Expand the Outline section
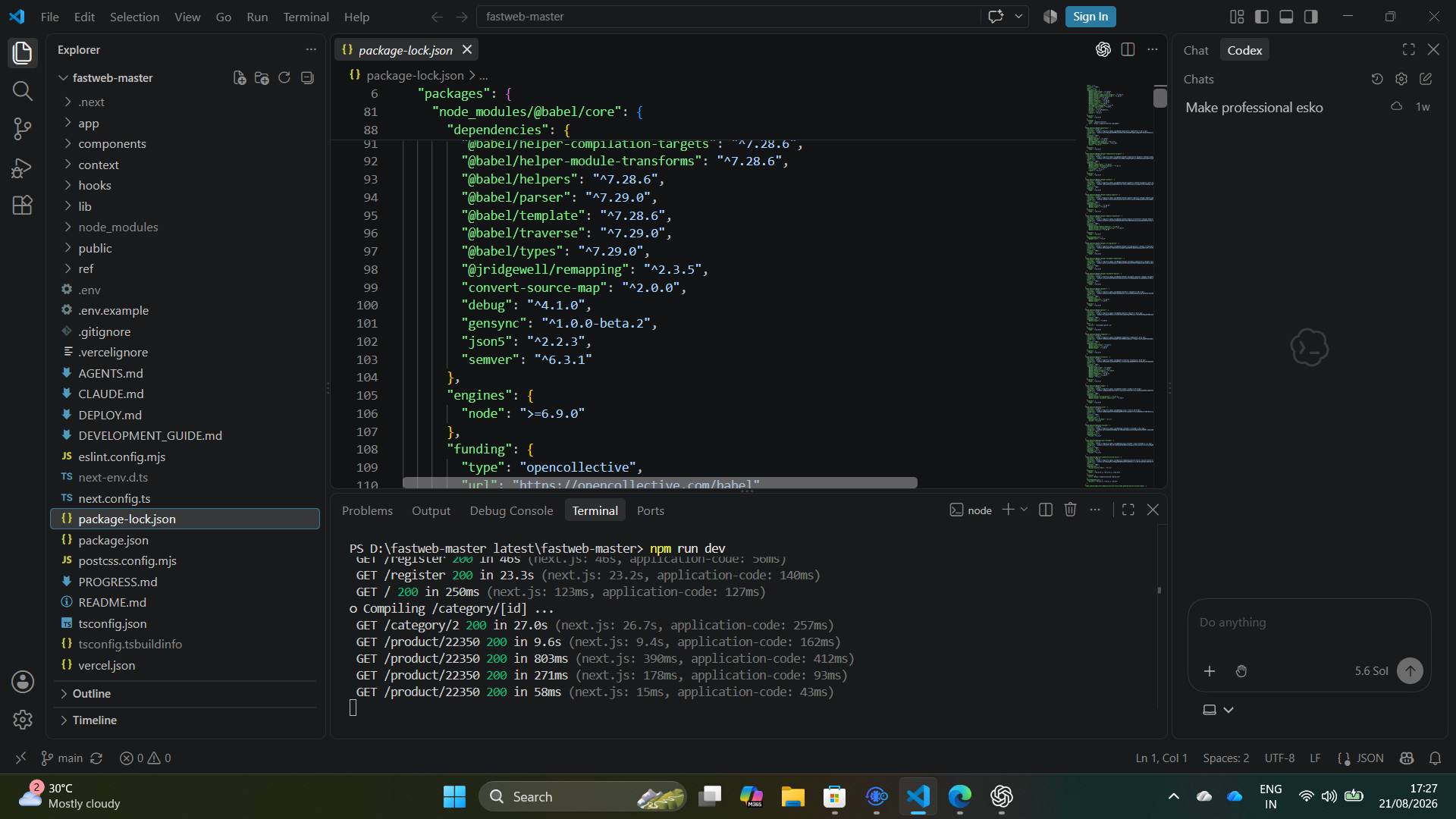Screen dimensions: 1456x819 (x=91, y=693)
